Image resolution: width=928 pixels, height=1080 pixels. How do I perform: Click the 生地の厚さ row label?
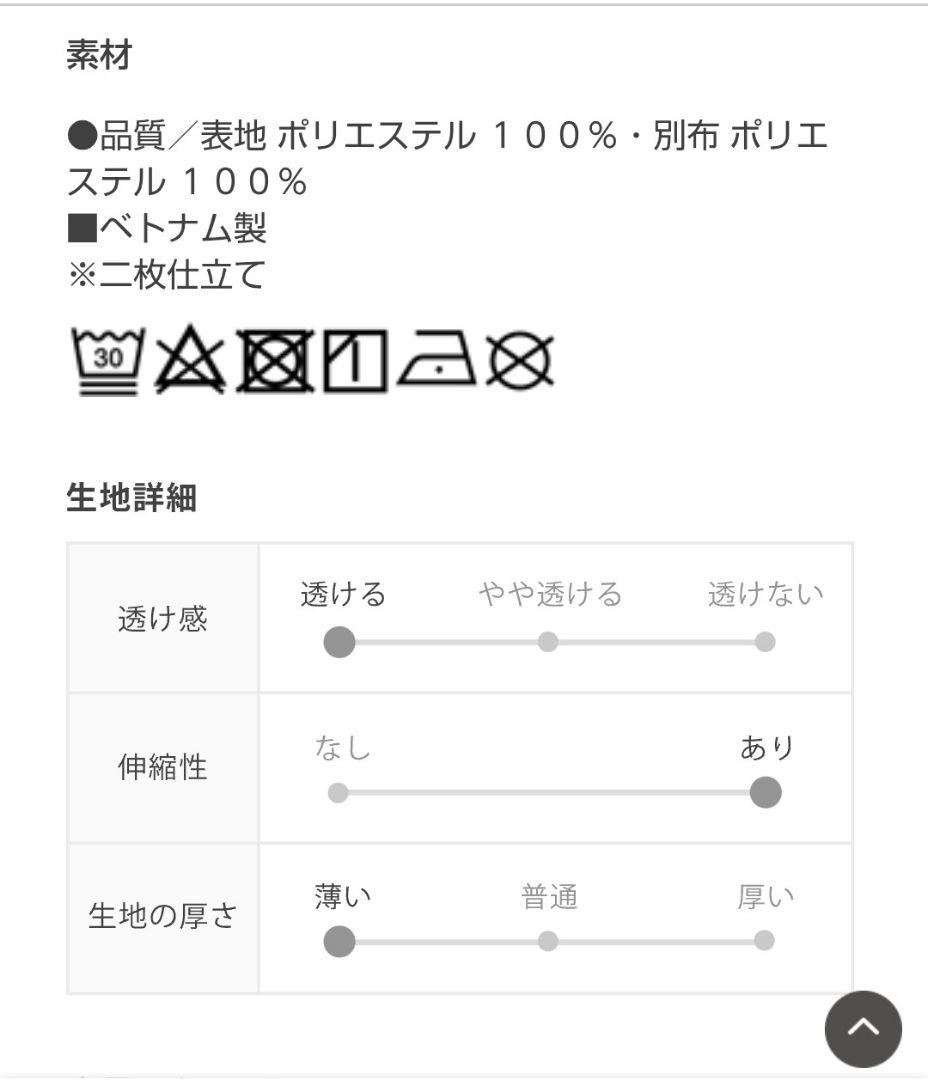point(162,917)
